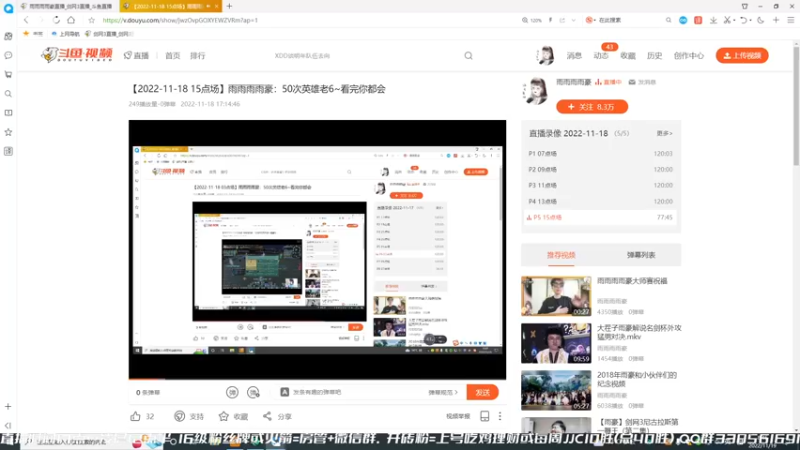The height and width of the screenshot is (450, 800).
Task: Open the 120% zoom level control
Action: pos(532,20)
